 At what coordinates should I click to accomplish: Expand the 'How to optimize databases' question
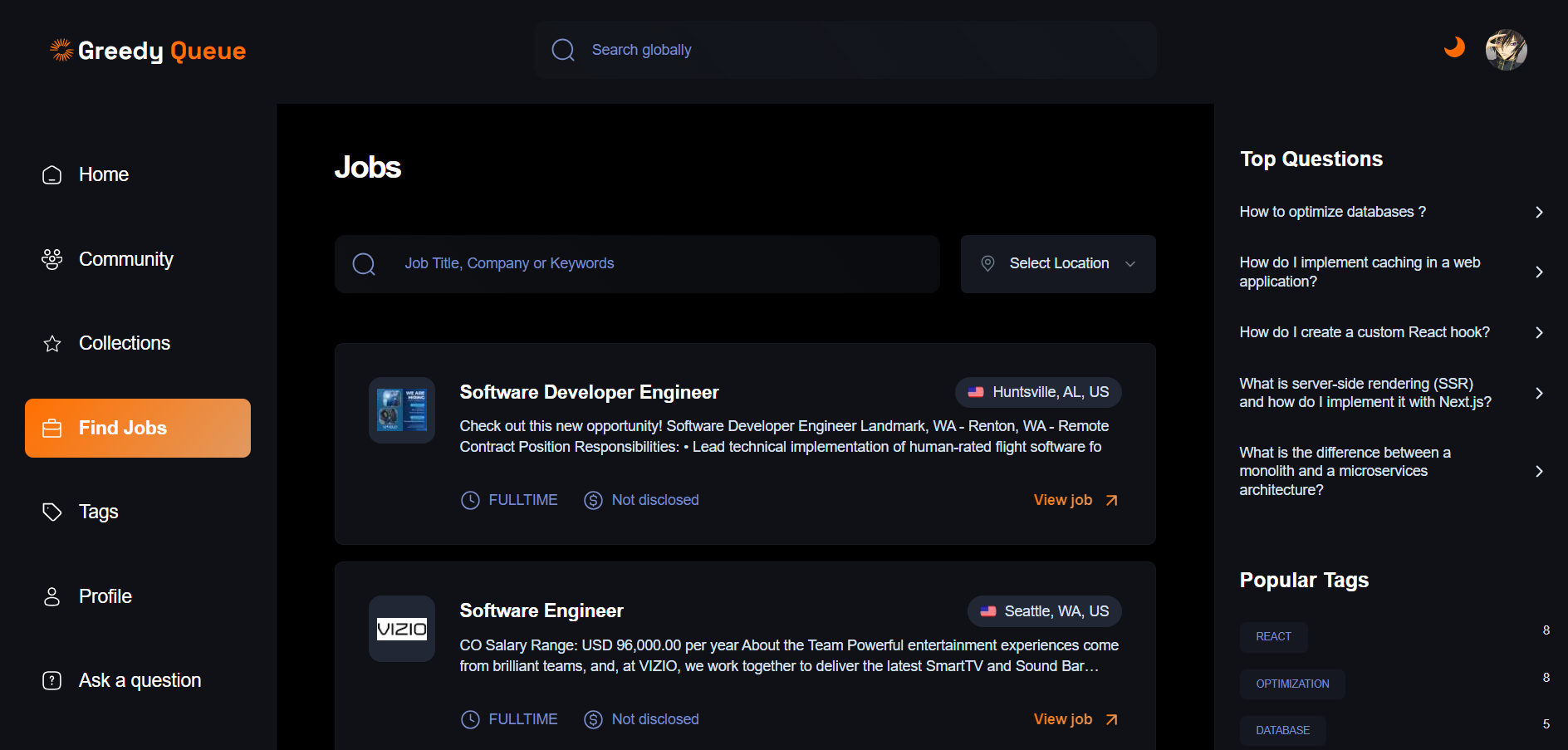[x=1539, y=212]
